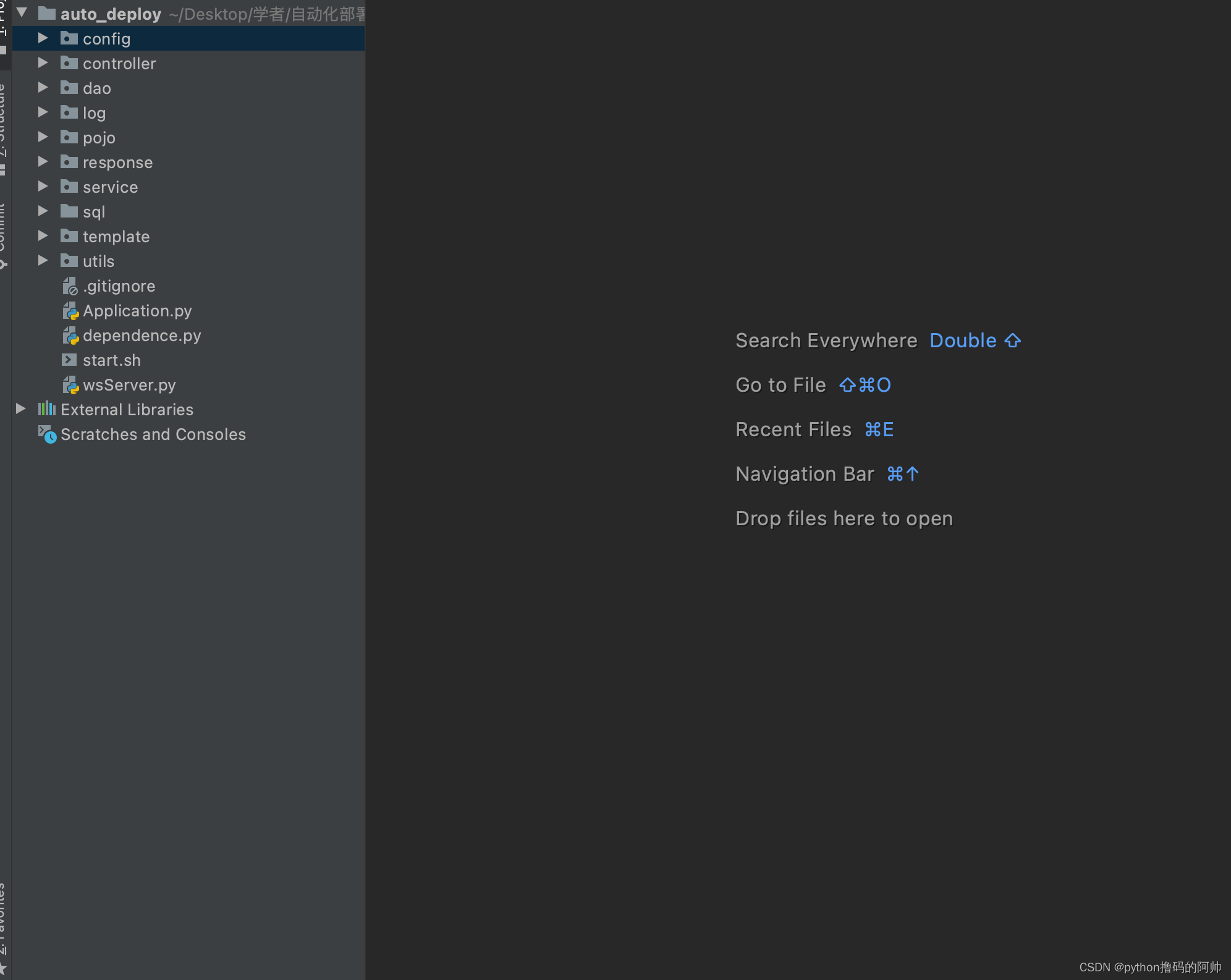1231x980 pixels.
Task: Expand the config folder arrow
Action: pyautogui.click(x=43, y=38)
